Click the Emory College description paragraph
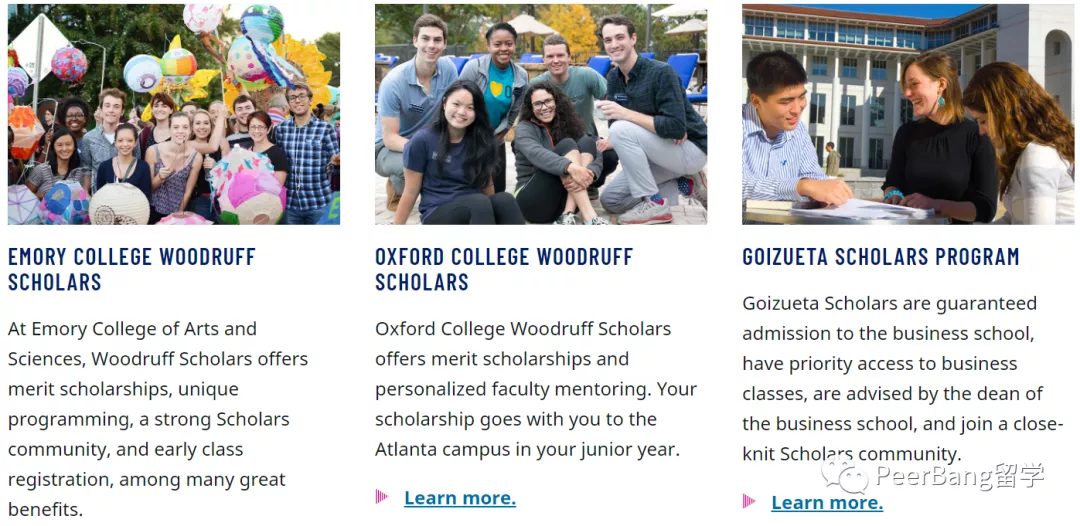This screenshot has width=1080, height=526. pos(160,418)
